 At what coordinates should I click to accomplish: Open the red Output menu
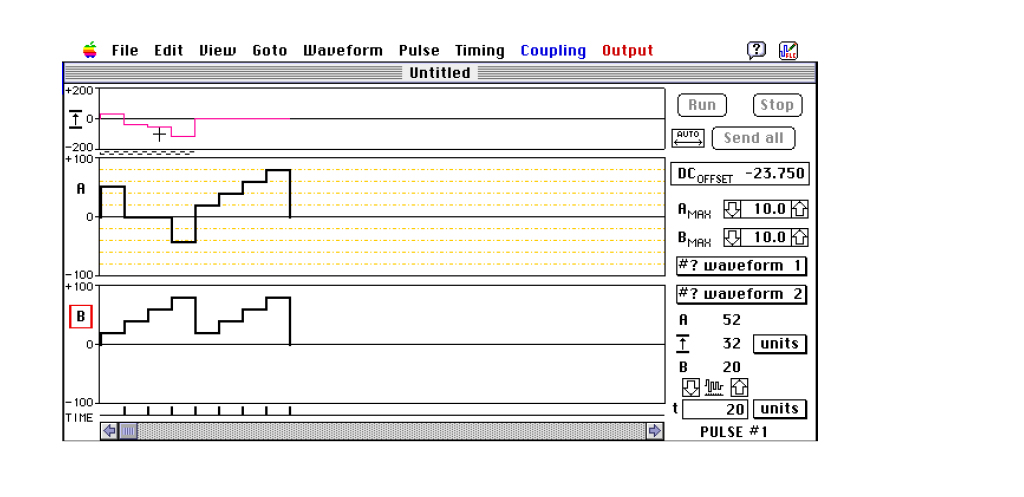628,50
